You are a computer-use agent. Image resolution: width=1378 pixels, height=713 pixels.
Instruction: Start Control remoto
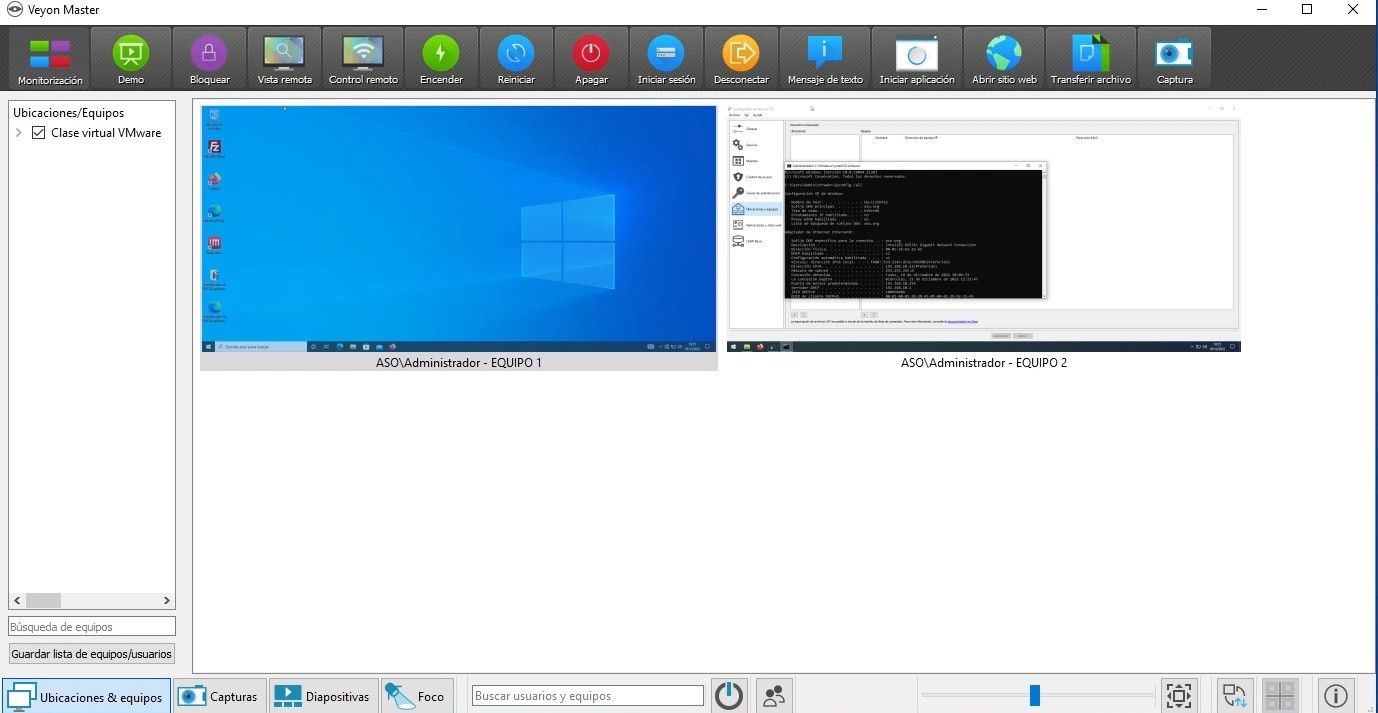(x=363, y=59)
